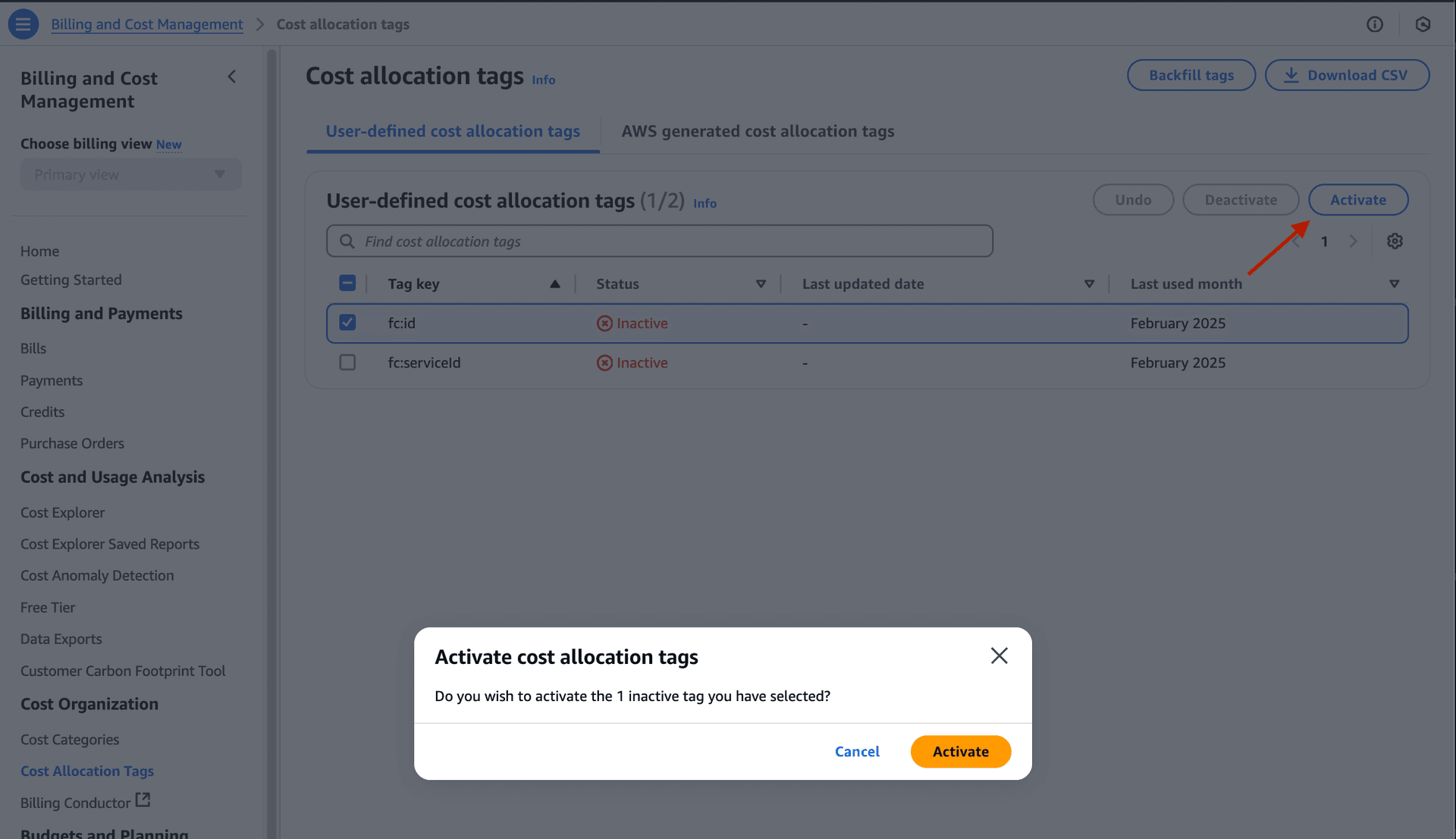The image size is (1456, 839).
Task: Uncheck the fc:id row checkbox
Action: (x=347, y=323)
